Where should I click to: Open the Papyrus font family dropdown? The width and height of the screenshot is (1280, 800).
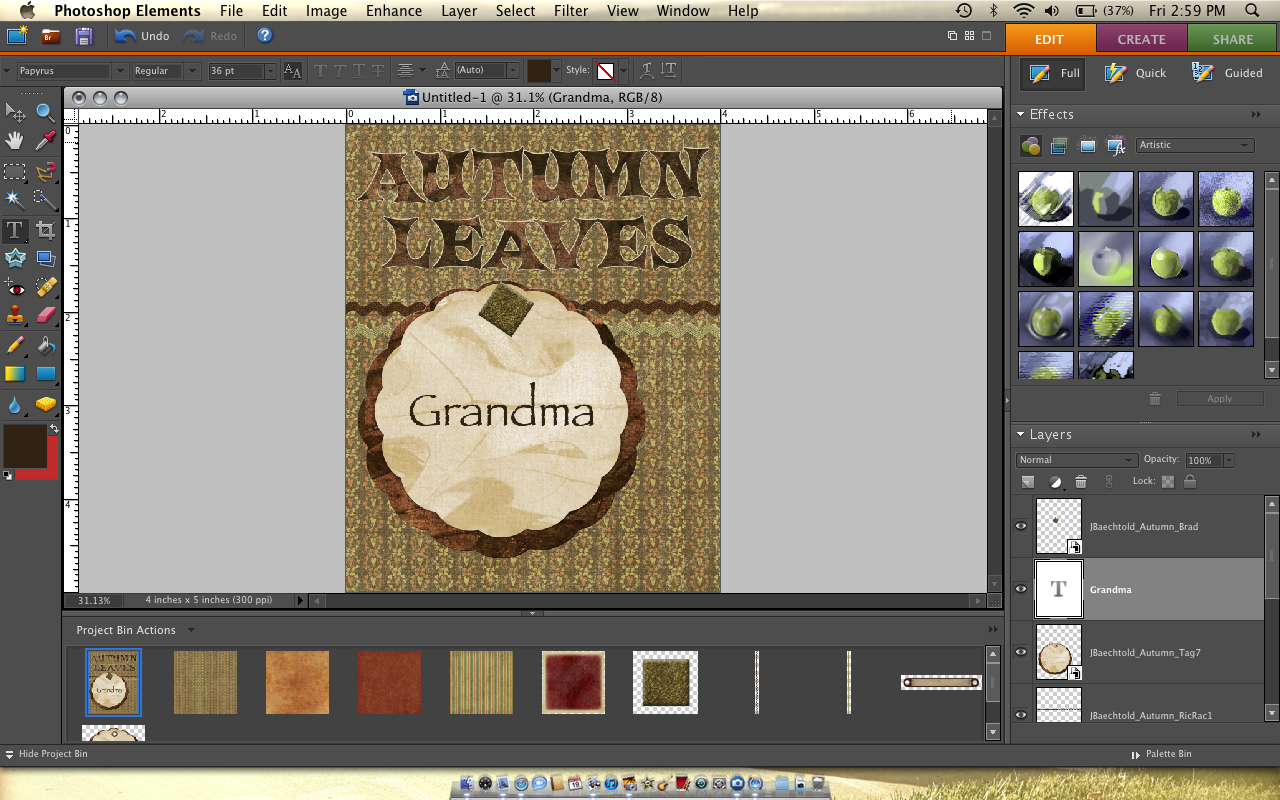(120, 71)
